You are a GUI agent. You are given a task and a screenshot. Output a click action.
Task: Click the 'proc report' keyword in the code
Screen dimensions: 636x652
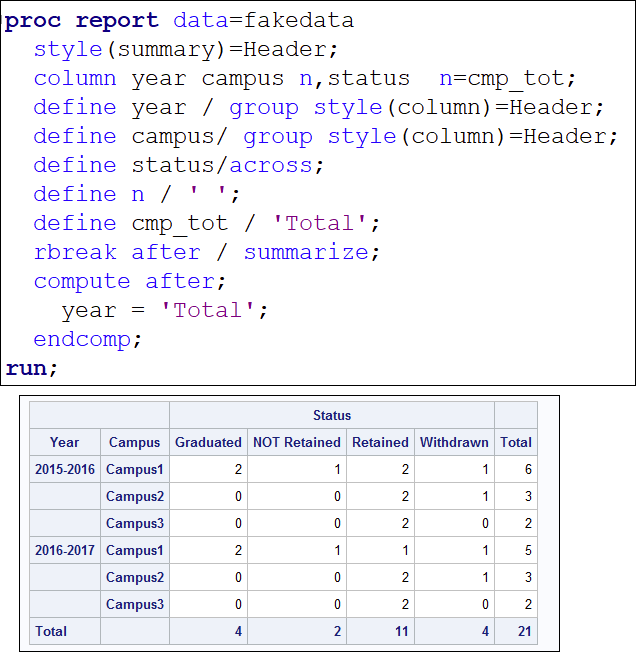pyautogui.click(x=82, y=20)
